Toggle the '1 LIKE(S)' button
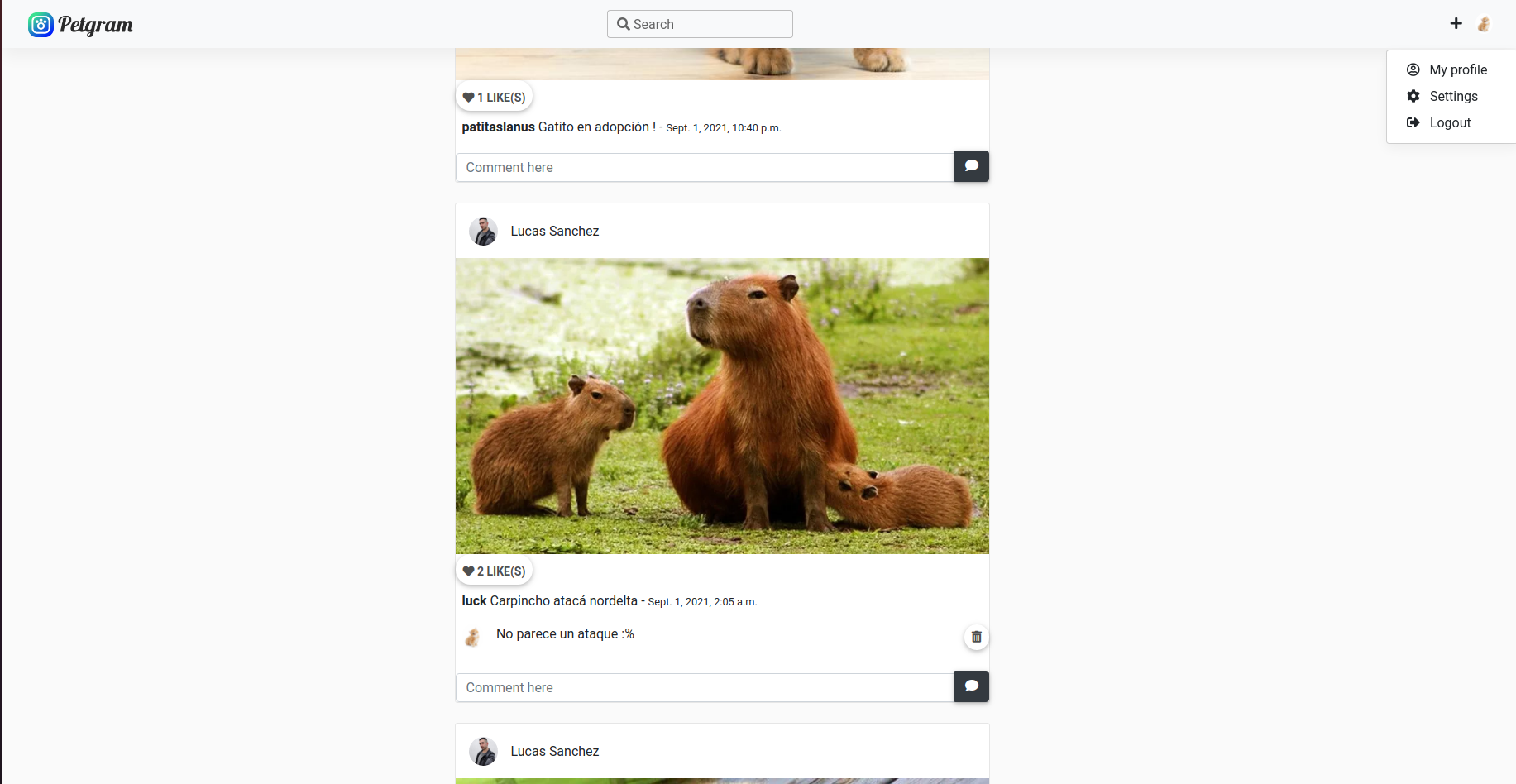Image resolution: width=1516 pixels, height=784 pixels. [494, 97]
